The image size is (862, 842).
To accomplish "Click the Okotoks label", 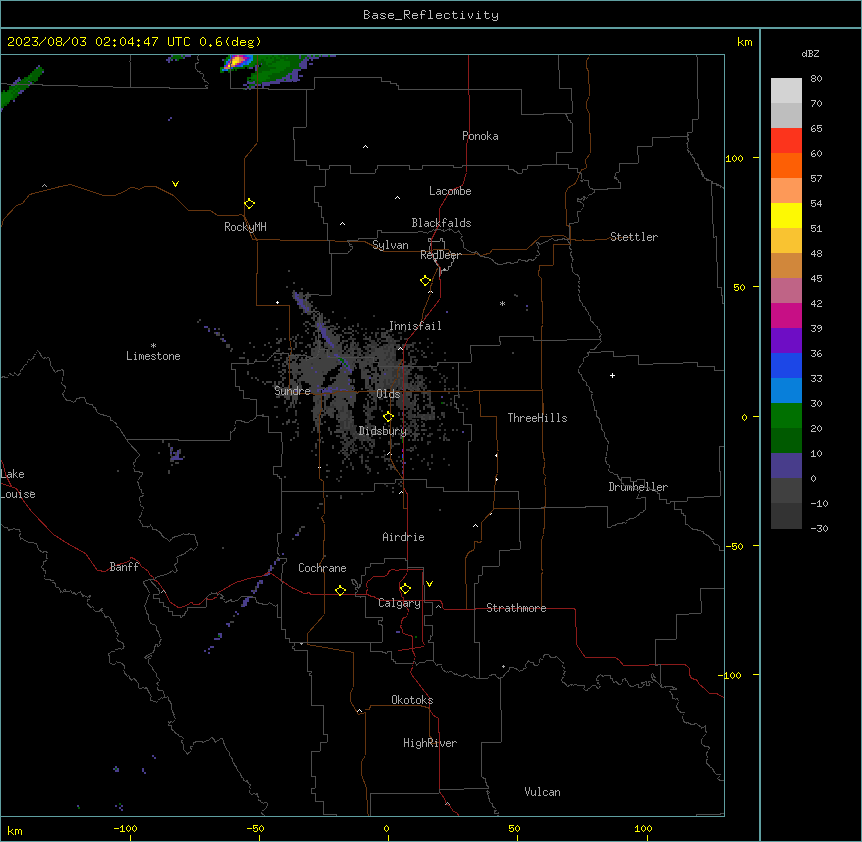I will [x=412, y=700].
